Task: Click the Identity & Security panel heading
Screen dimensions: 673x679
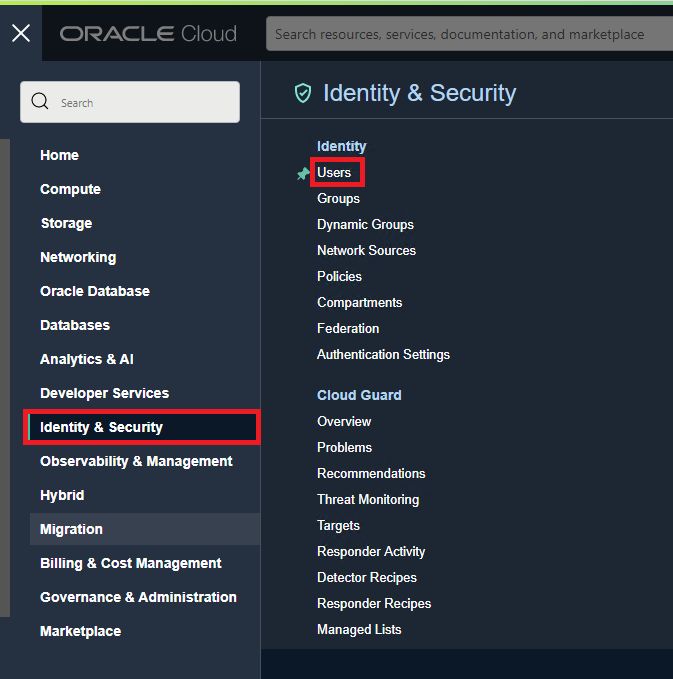Action: pos(420,93)
